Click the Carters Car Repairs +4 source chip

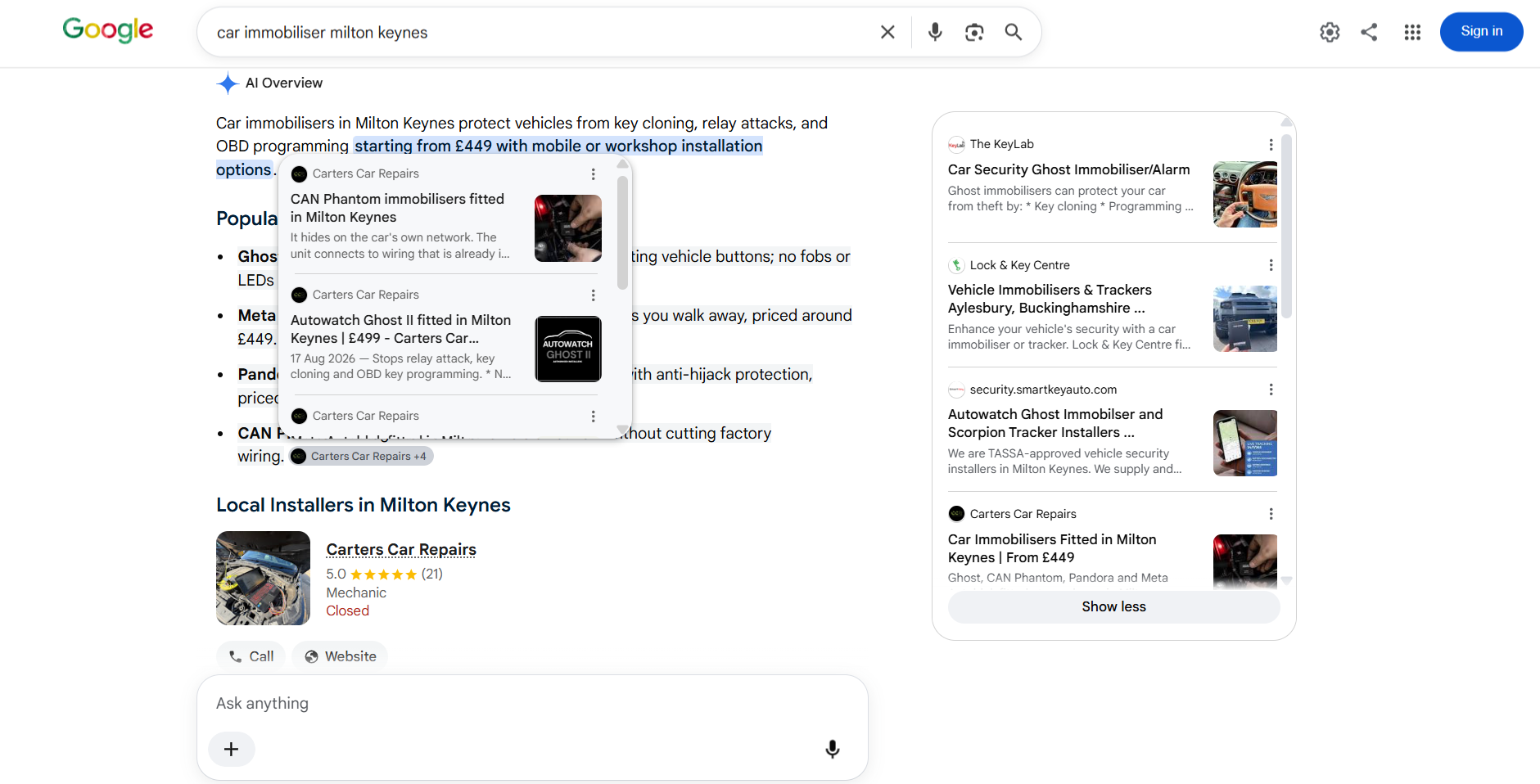point(360,456)
